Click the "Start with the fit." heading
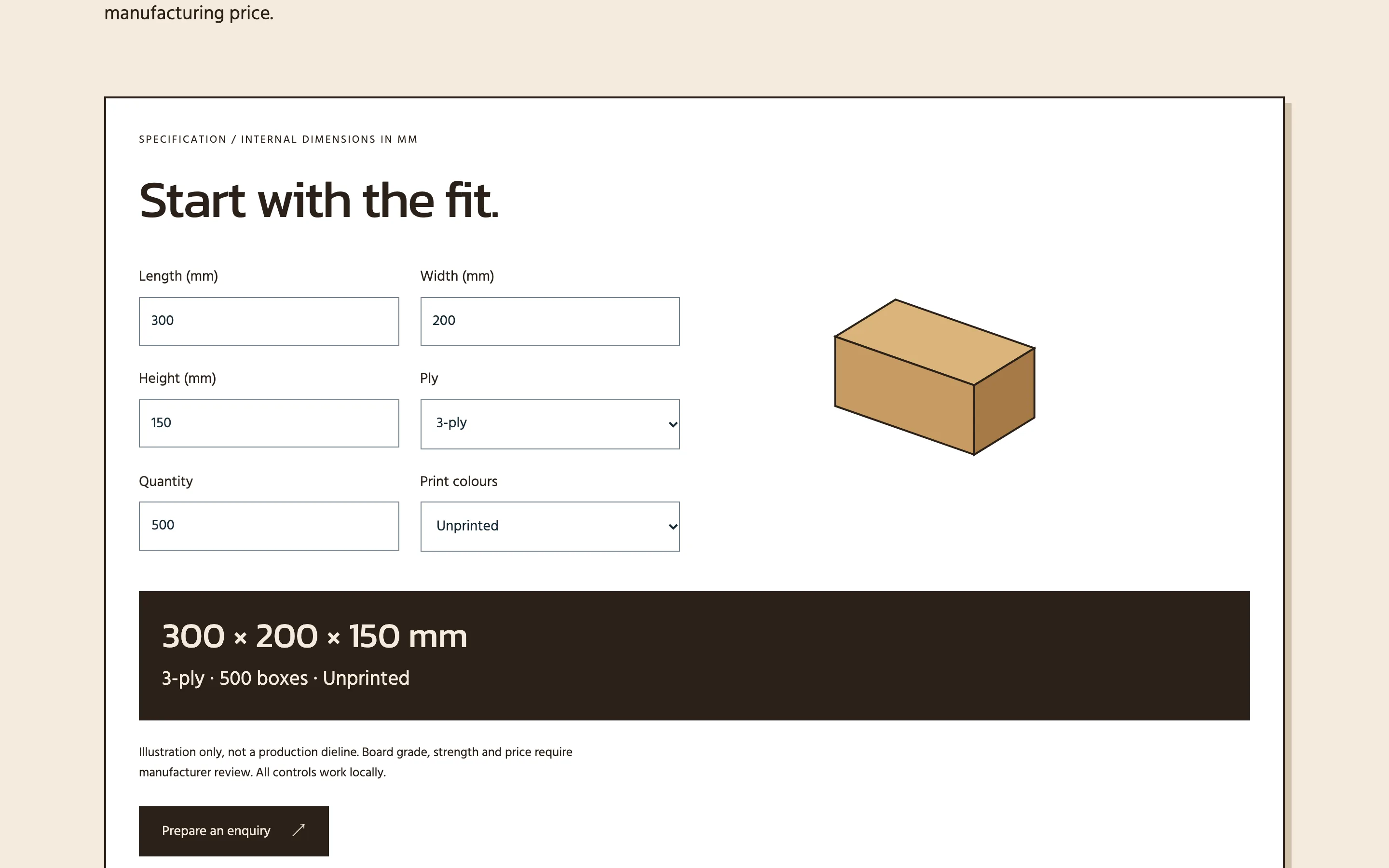The image size is (1389, 868). [318, 200]
